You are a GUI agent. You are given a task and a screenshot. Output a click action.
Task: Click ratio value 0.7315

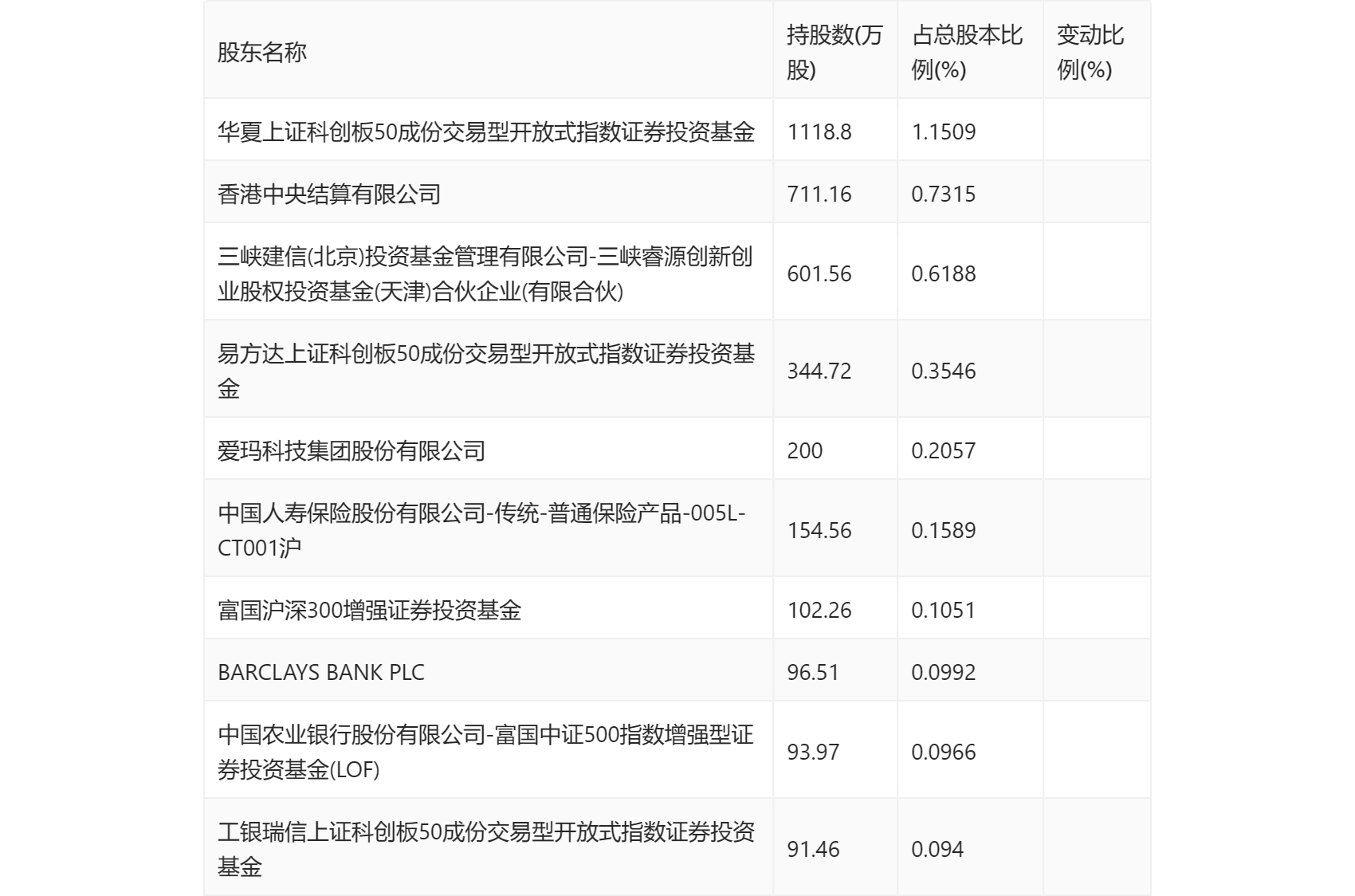pos(944,194)
